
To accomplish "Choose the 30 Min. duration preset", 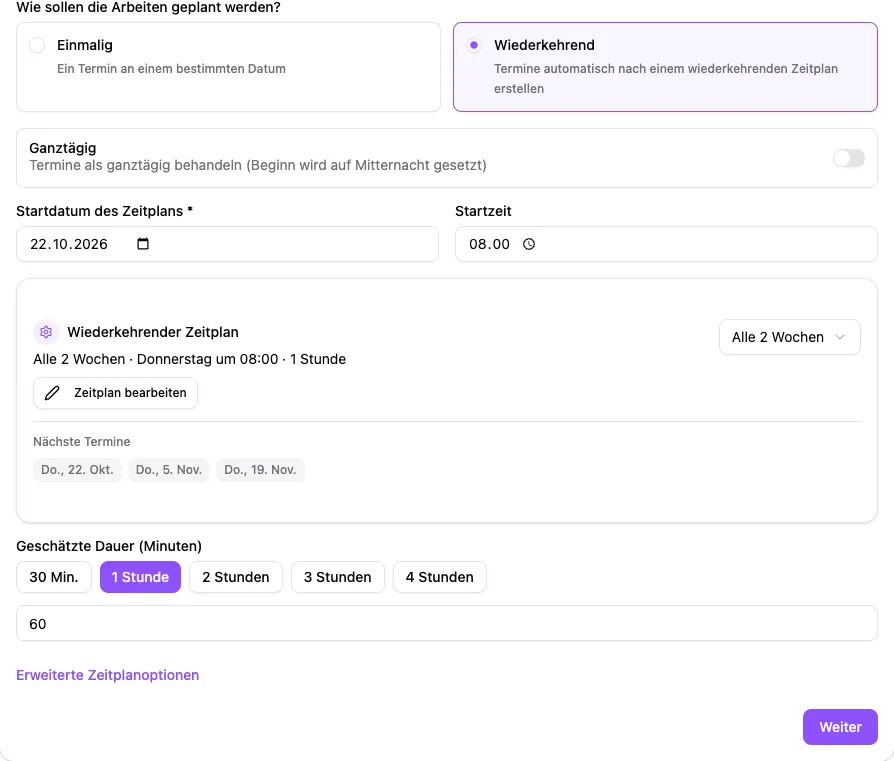I will 54,577.
